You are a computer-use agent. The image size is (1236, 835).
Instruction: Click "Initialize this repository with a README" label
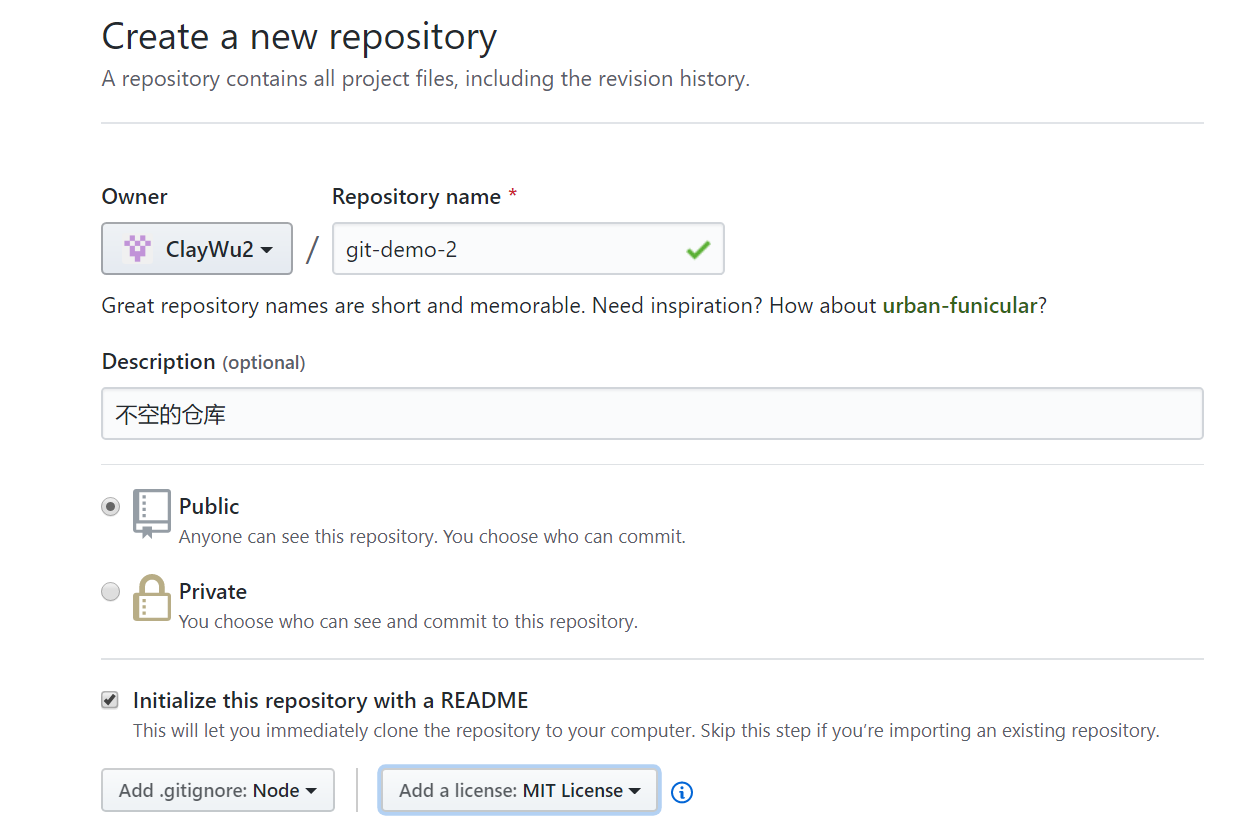330,700
